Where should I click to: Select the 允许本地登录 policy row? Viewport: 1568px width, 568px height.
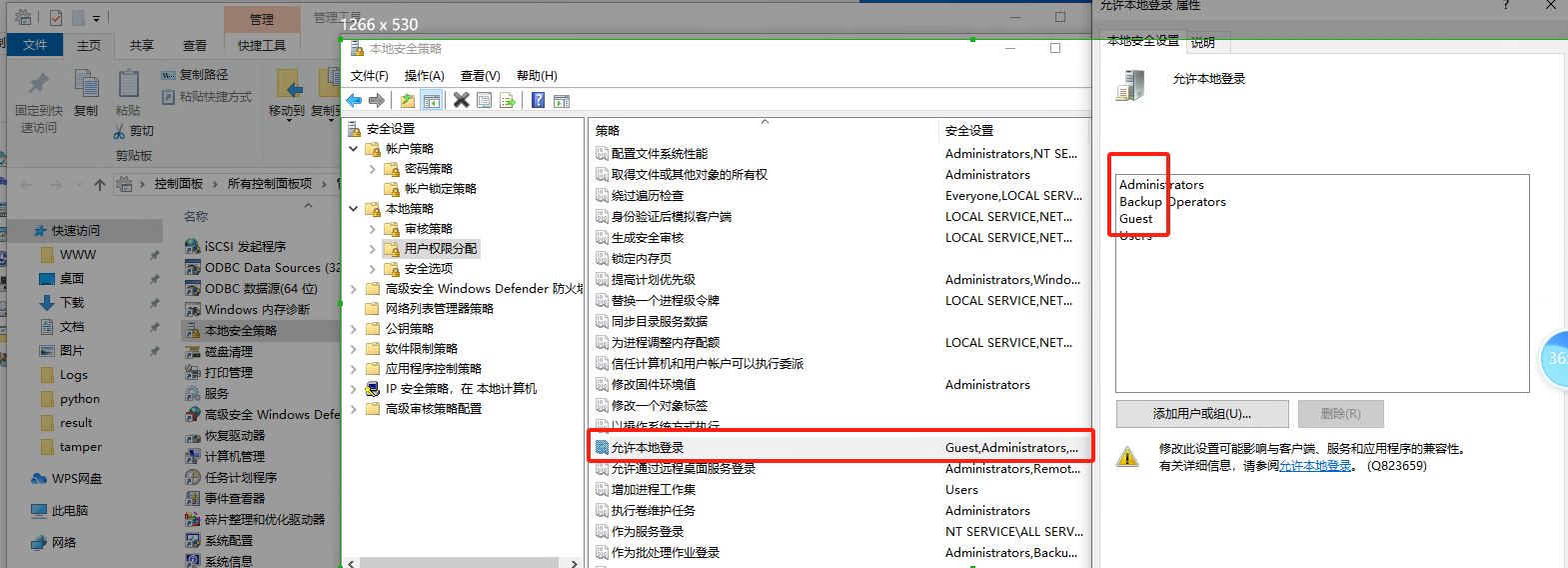tap(840, 447)
